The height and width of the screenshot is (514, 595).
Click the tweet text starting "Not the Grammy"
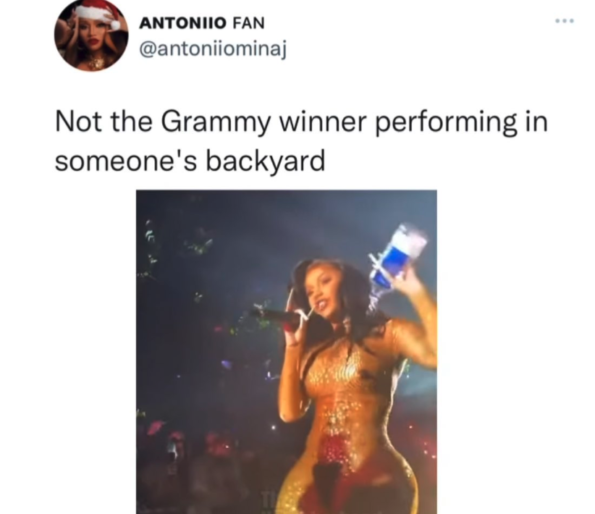pos(302,141)
